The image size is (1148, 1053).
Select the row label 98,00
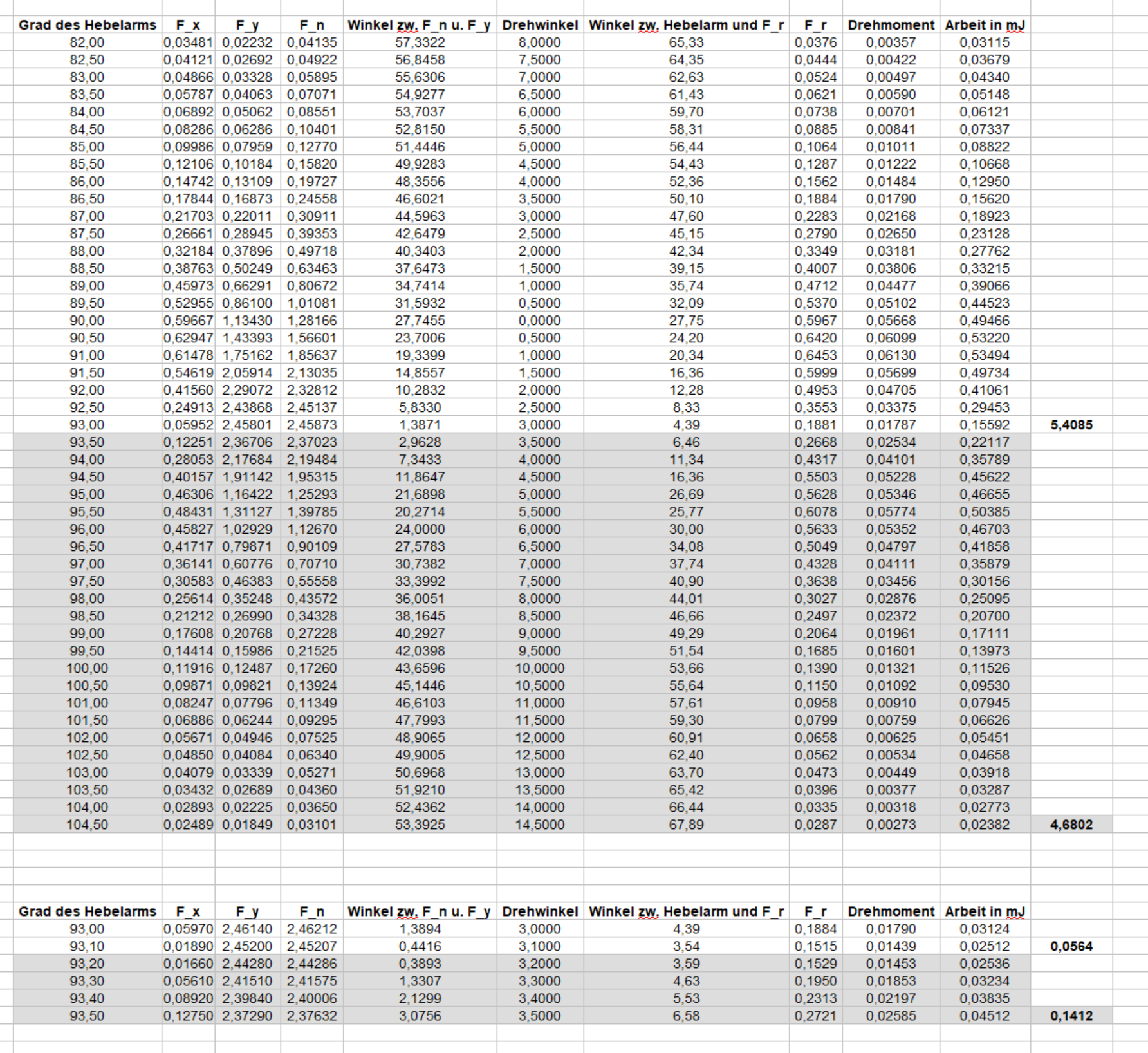coord(87,599)
